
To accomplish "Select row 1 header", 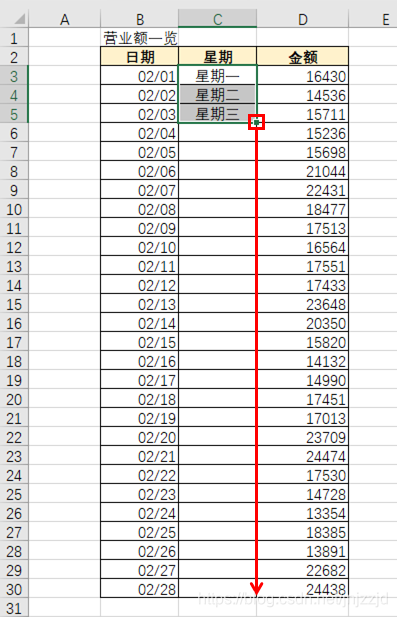I will pos(14,38).
